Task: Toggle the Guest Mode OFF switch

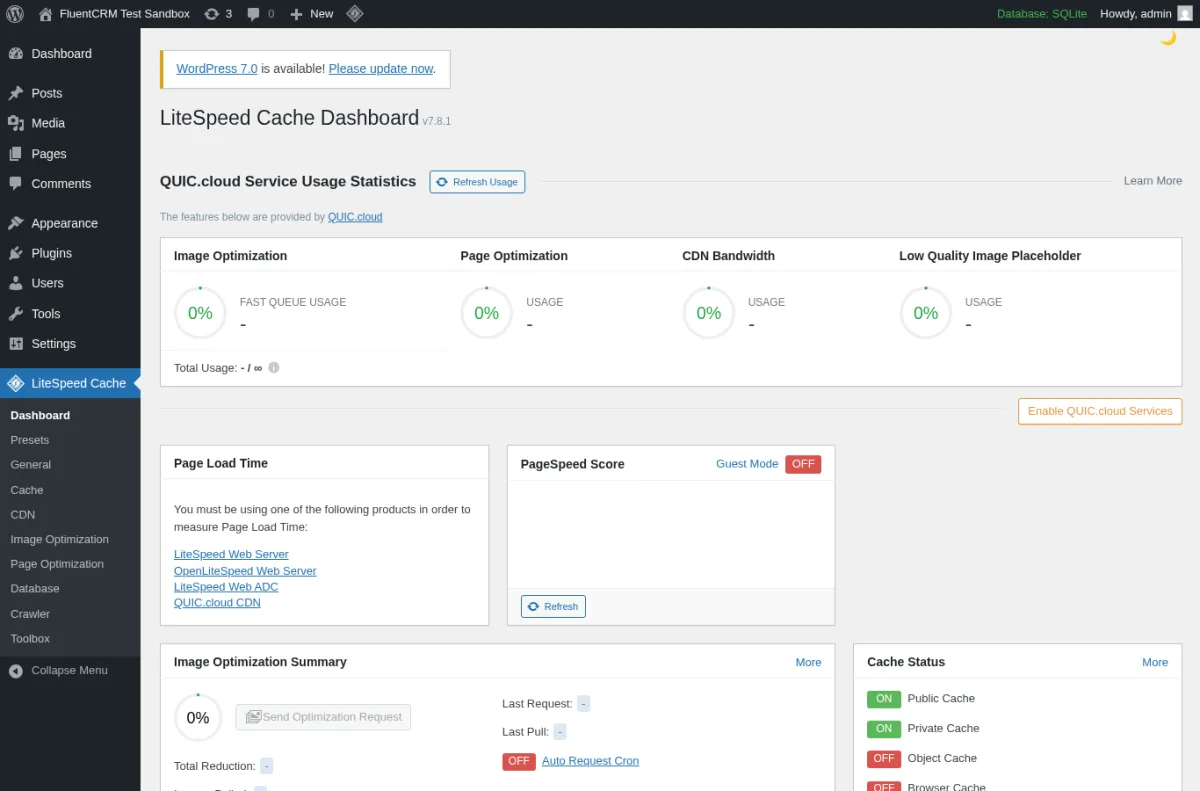Action: click(x=803, y=464)
